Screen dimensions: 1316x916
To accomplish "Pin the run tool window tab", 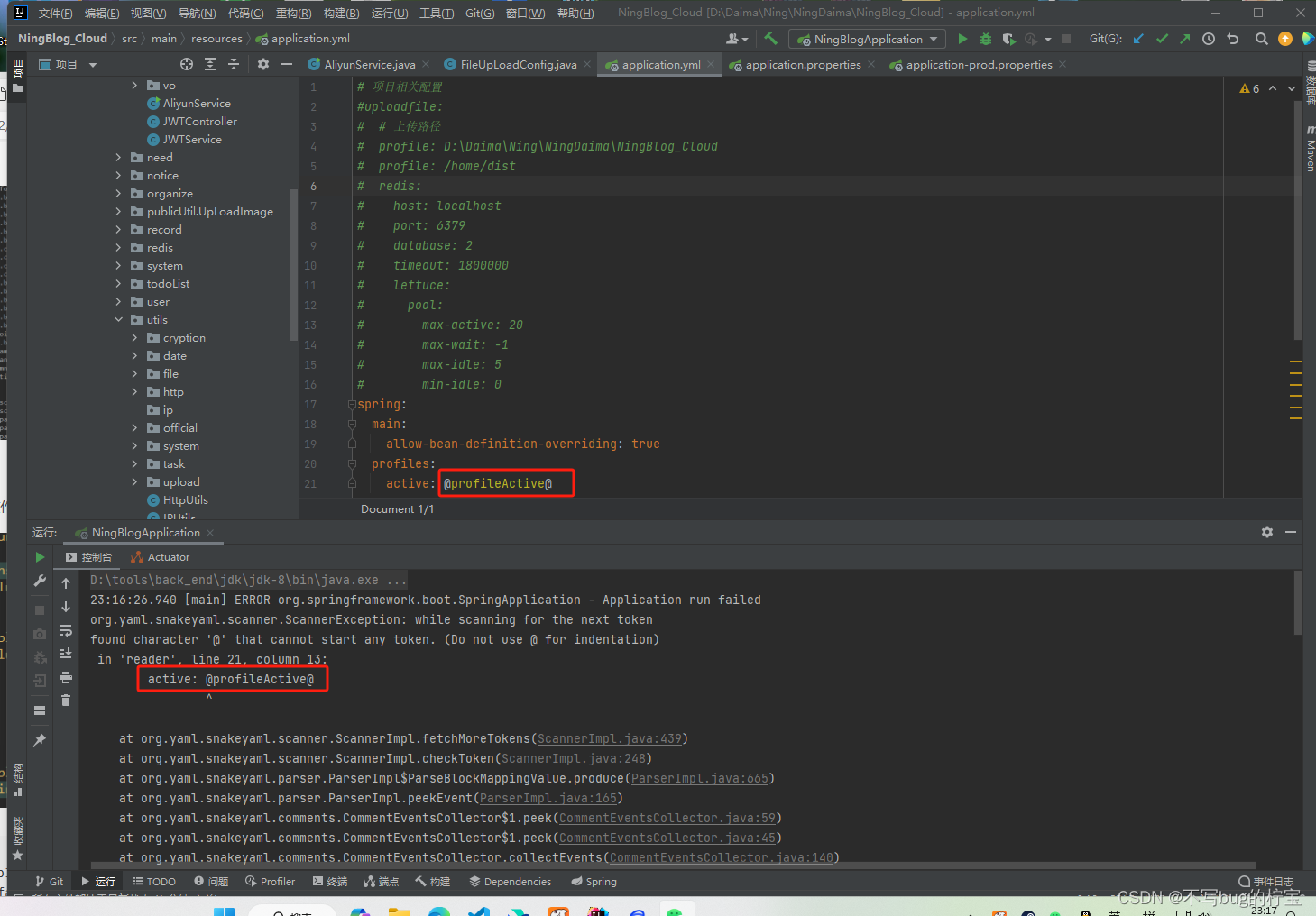I will coord(40,739).
